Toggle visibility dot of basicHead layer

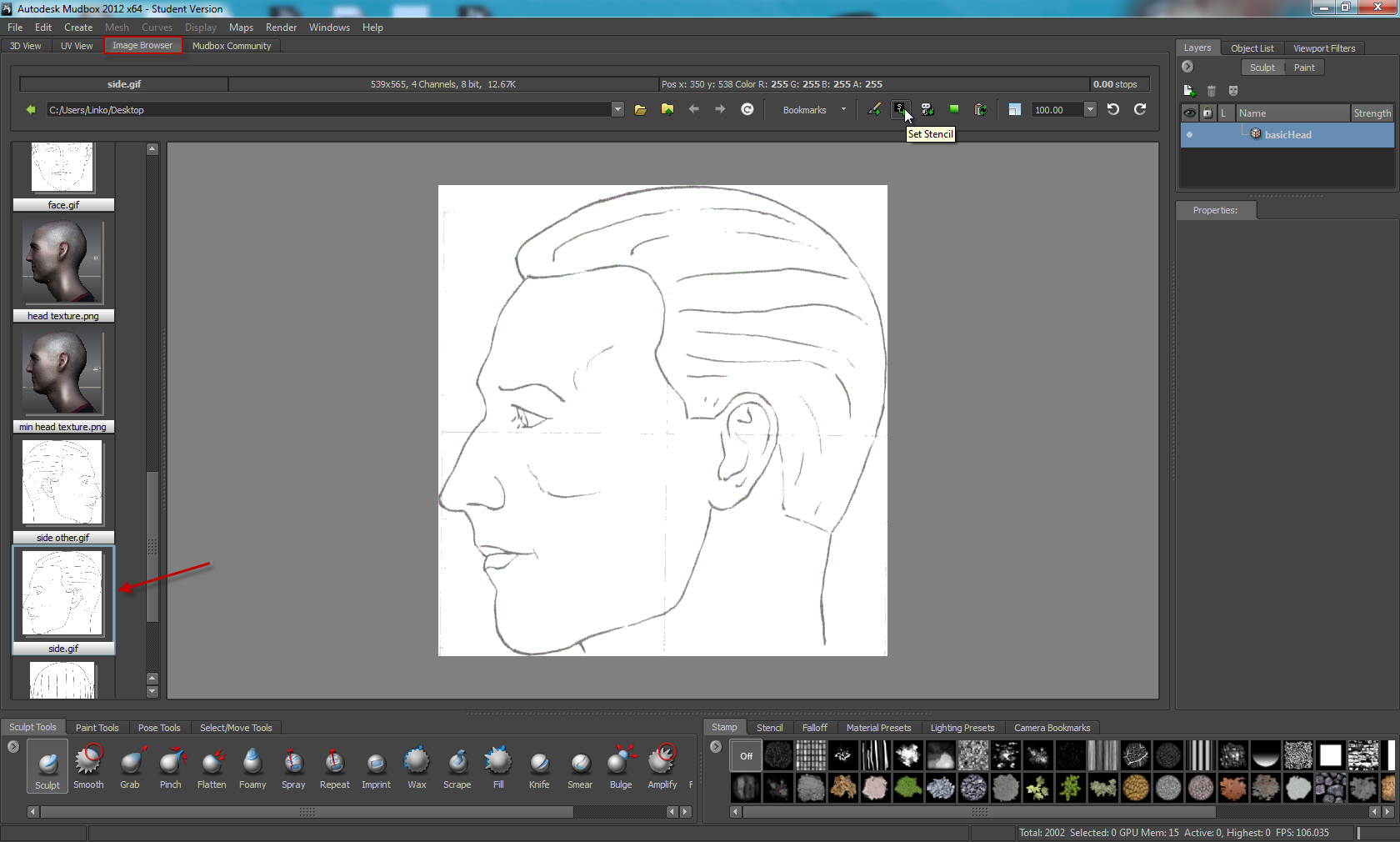pyautogui.click(x=1189, y=134)
